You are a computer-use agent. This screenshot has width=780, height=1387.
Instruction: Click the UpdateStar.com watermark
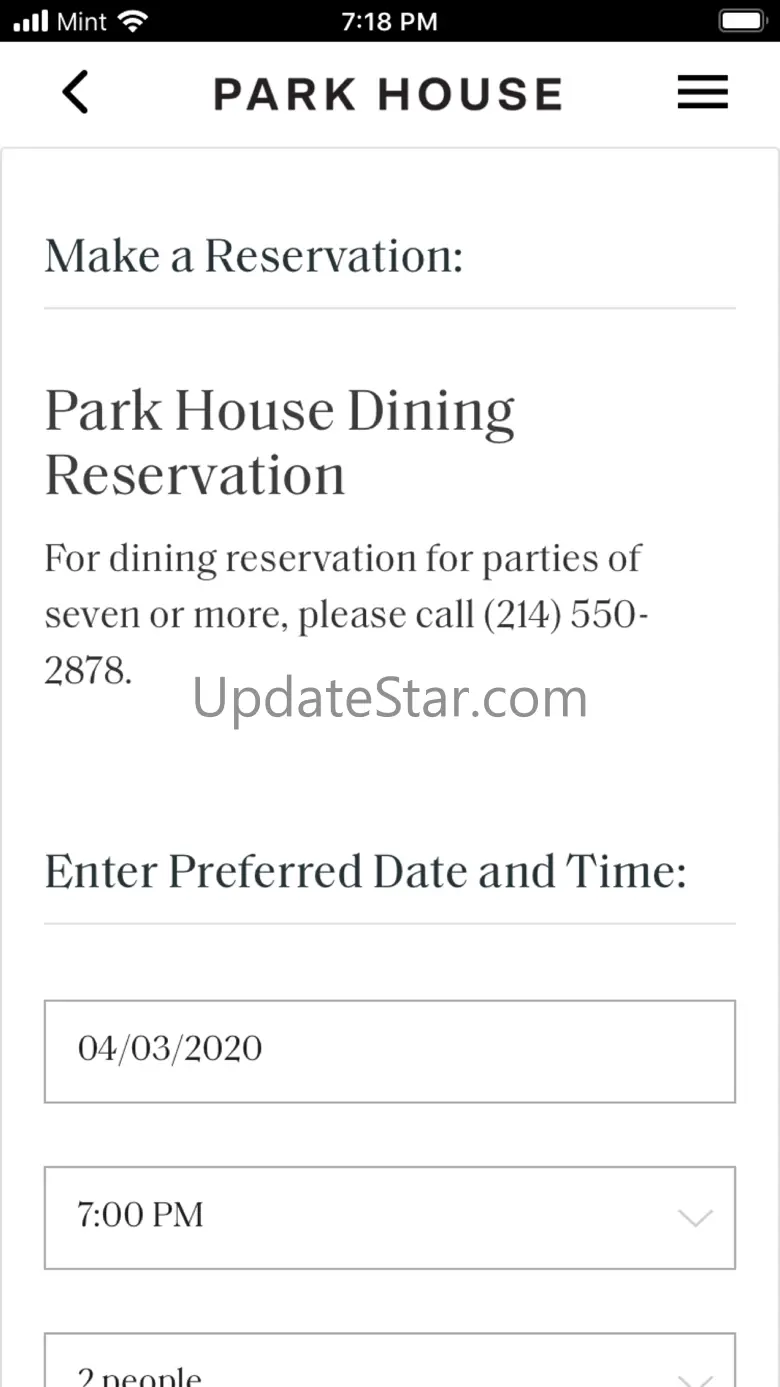[x=390, y=698]
